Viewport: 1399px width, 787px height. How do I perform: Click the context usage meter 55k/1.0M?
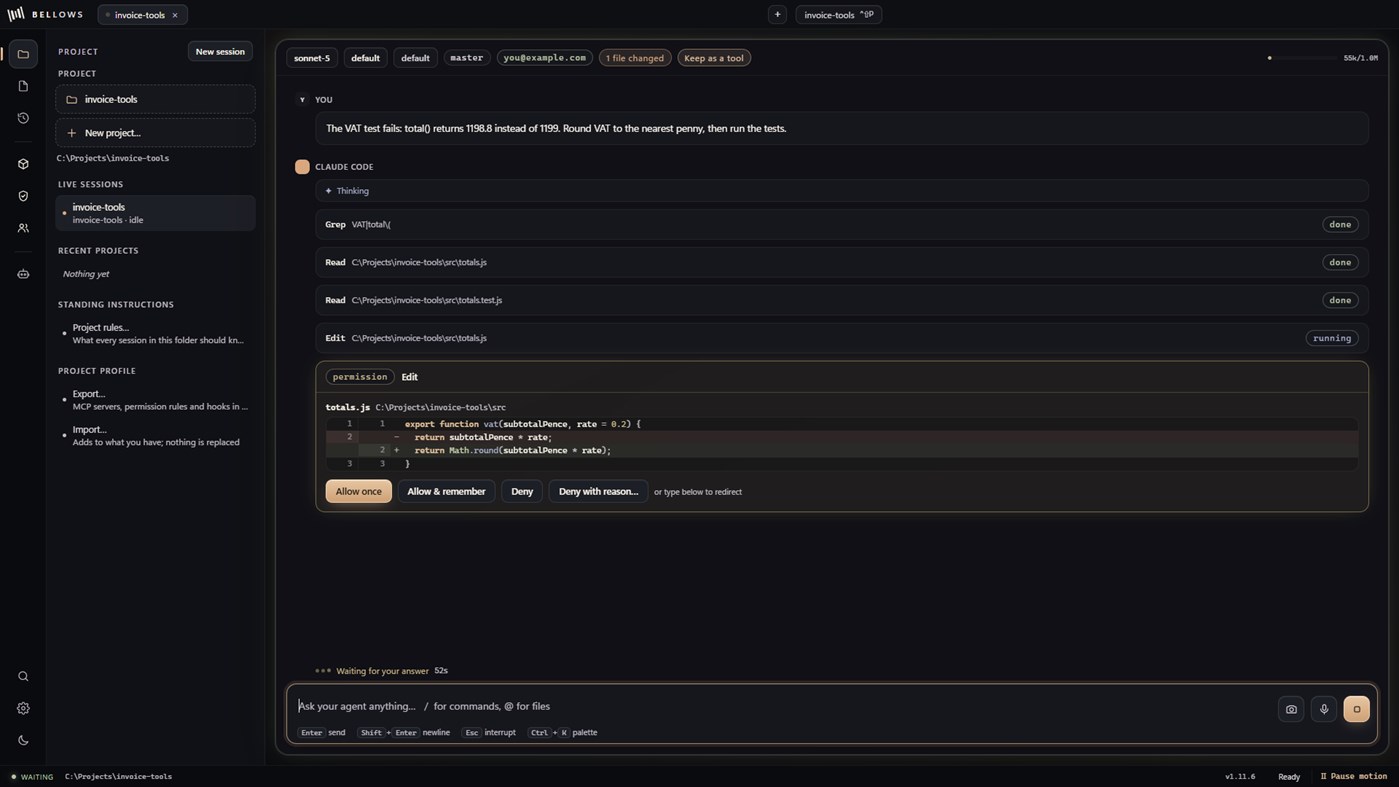(x=1323, y=58)
